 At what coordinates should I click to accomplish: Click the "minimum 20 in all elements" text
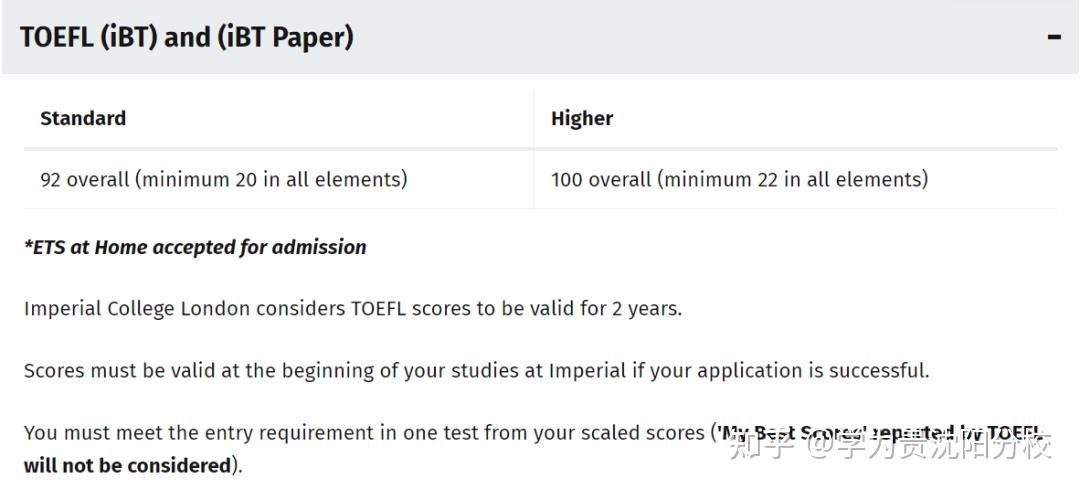pyautogui.click(x=272, y=179)
